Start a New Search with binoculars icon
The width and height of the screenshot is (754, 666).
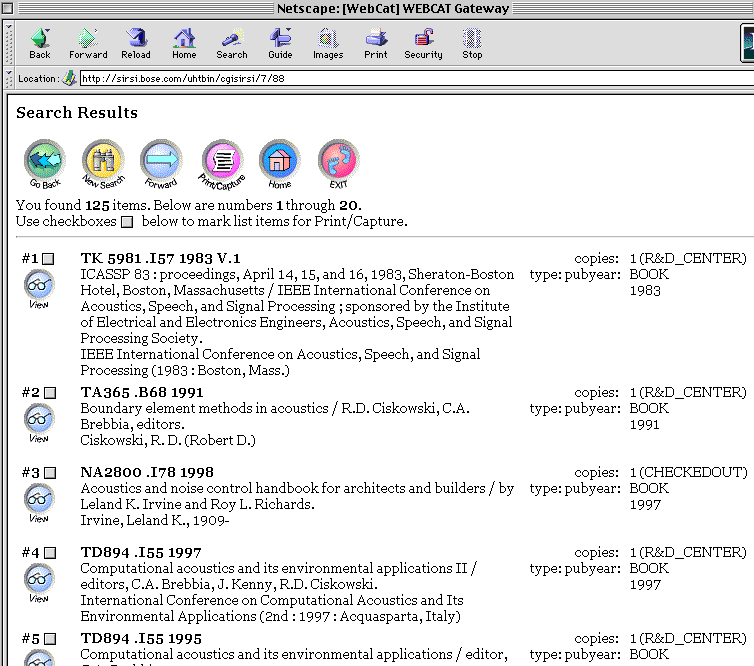(102, 161)
